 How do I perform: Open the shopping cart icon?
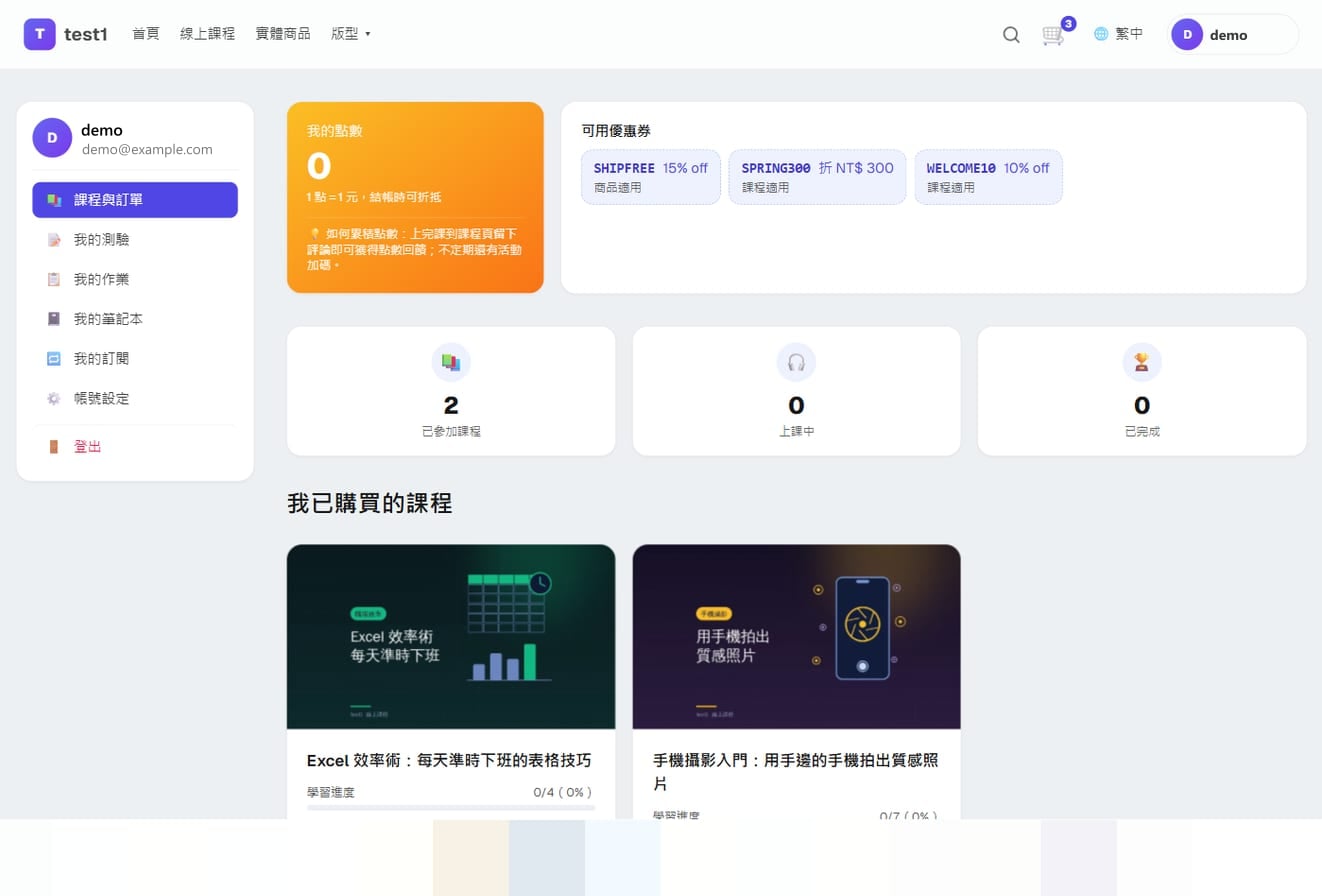click(1053, 35)
